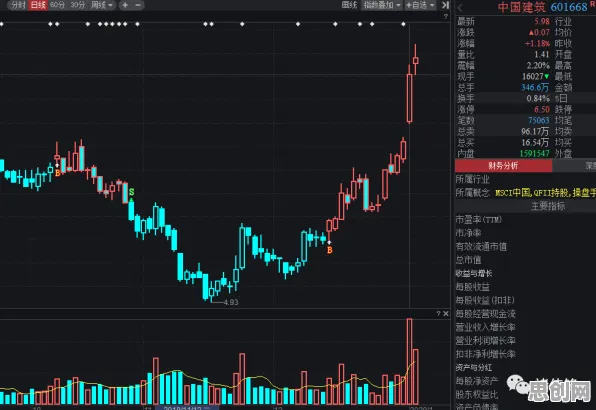
Task: Click the volume panel help question mark
Action: pos(438,313)
